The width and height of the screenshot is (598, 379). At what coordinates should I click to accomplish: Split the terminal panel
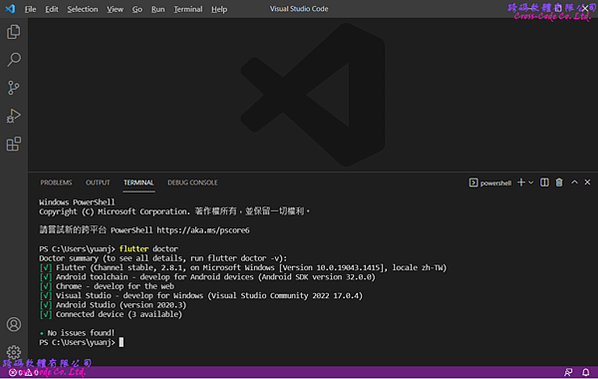click(x=544, y=183)
